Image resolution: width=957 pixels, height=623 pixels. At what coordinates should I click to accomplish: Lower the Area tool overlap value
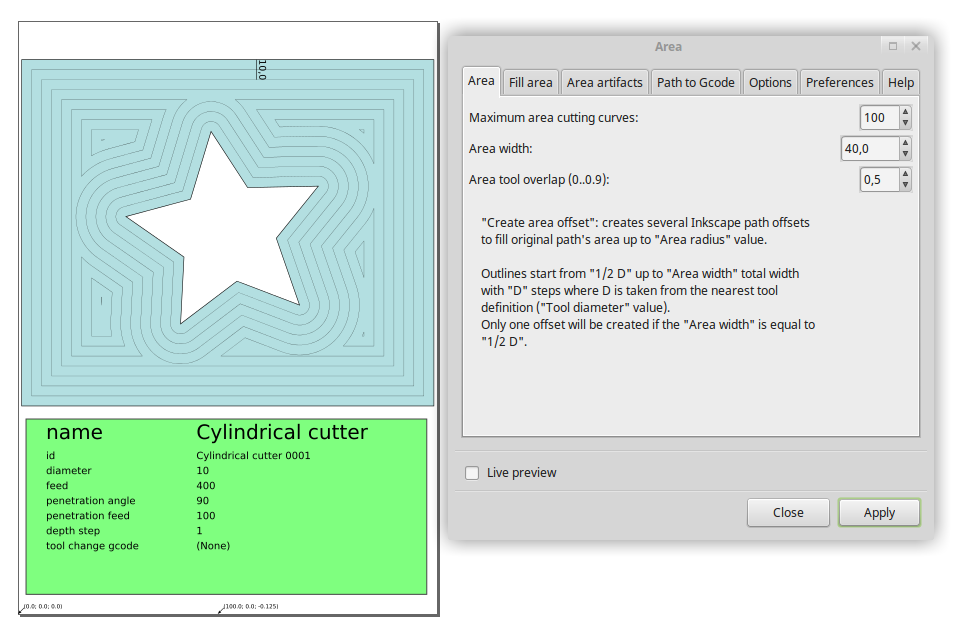[905, 185]
